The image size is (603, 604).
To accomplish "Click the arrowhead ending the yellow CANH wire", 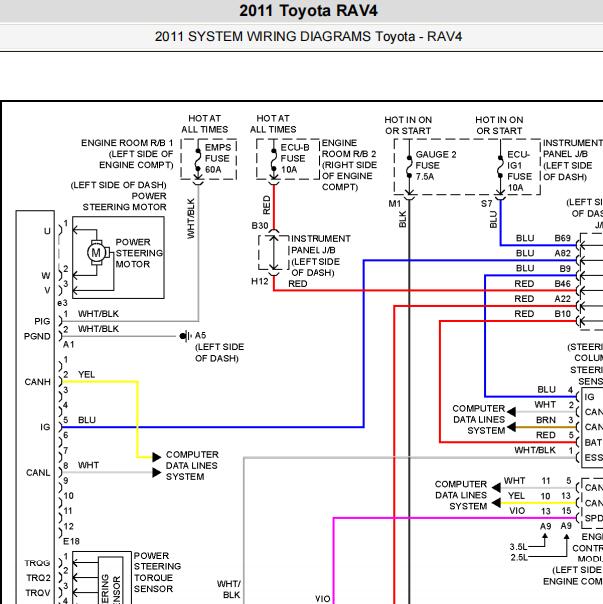I will (x=156, y=457).
